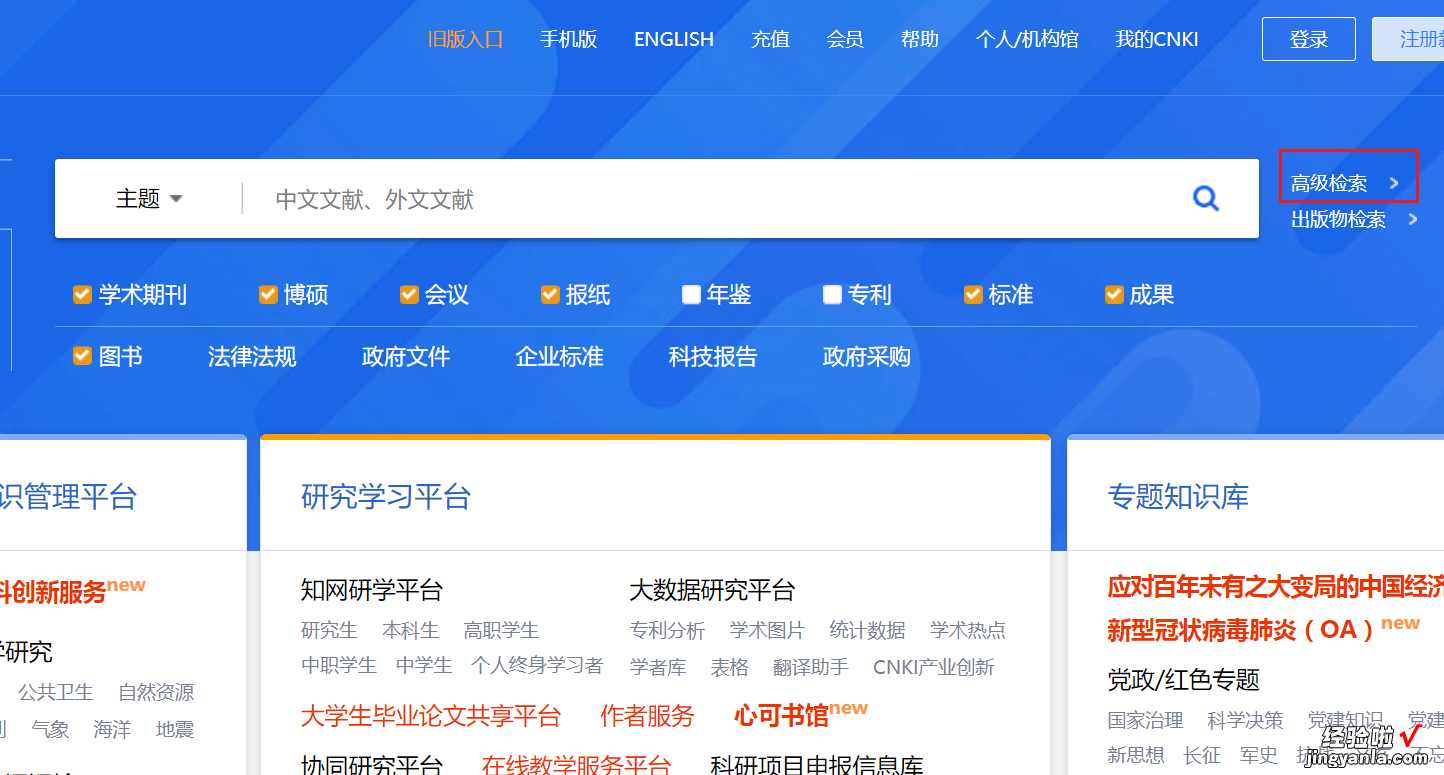Open 我的CNKI in top navigation
Viewport: 1444px width, 775px height.
[x=1157, y=39]
